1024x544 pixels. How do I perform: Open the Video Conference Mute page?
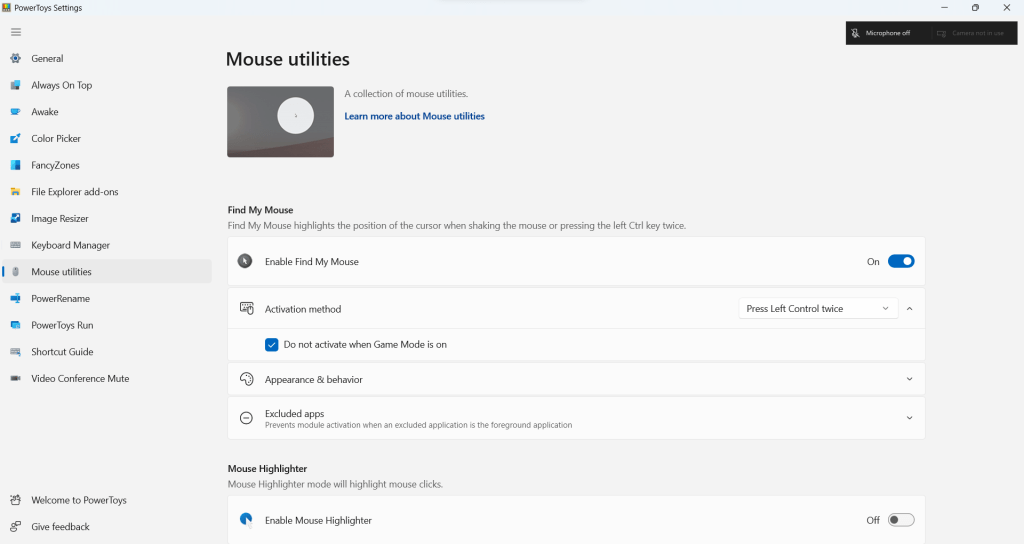pyautogui.click(x=107, y=378)
